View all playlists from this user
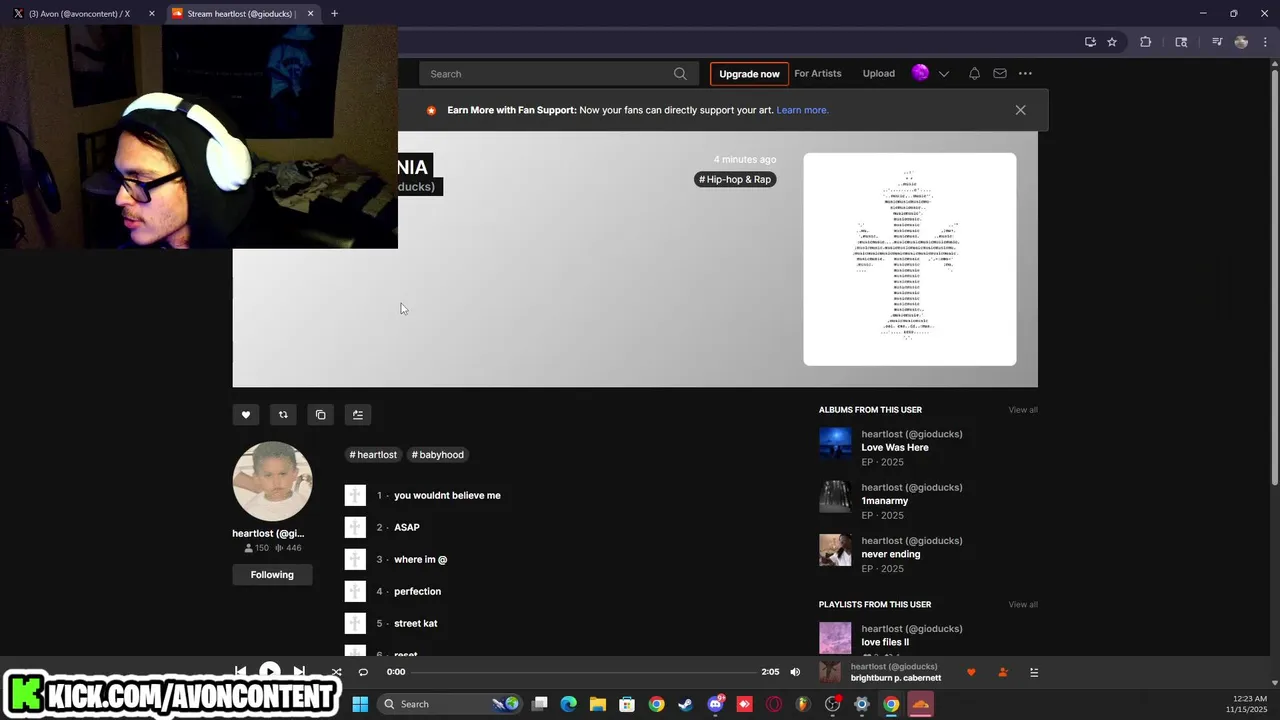 click(1023, 605)
